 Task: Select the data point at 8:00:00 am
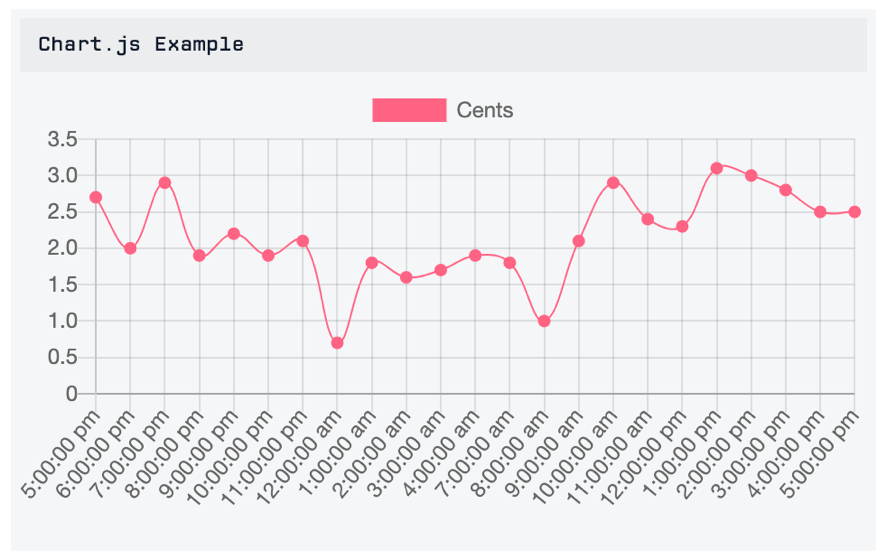pyautogui.click(x=544, y=321)
